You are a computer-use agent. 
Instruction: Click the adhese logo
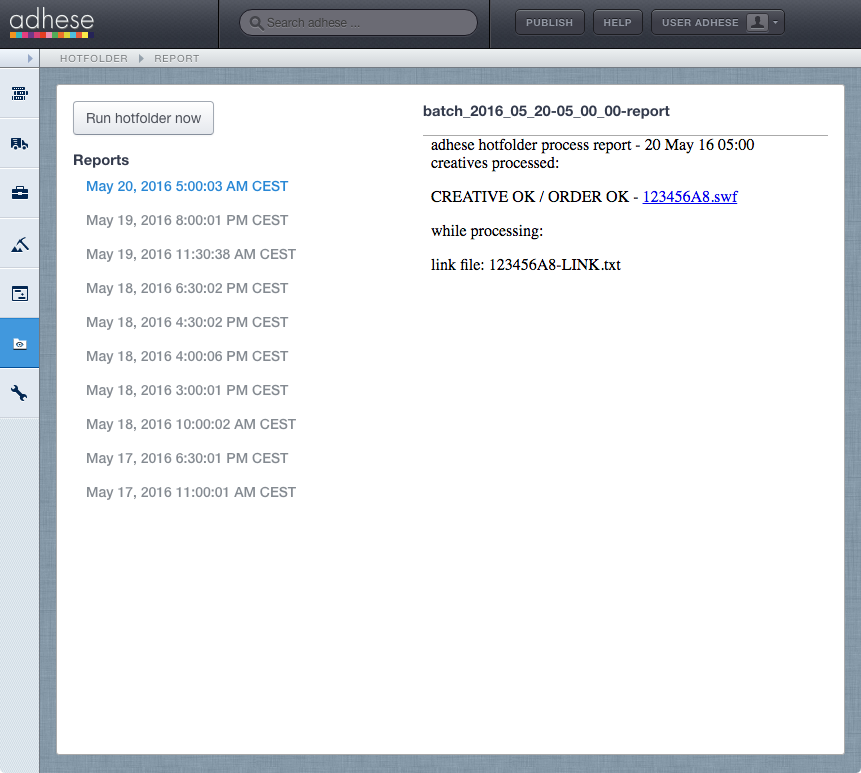pyautogui.click(x=52, y=23)
